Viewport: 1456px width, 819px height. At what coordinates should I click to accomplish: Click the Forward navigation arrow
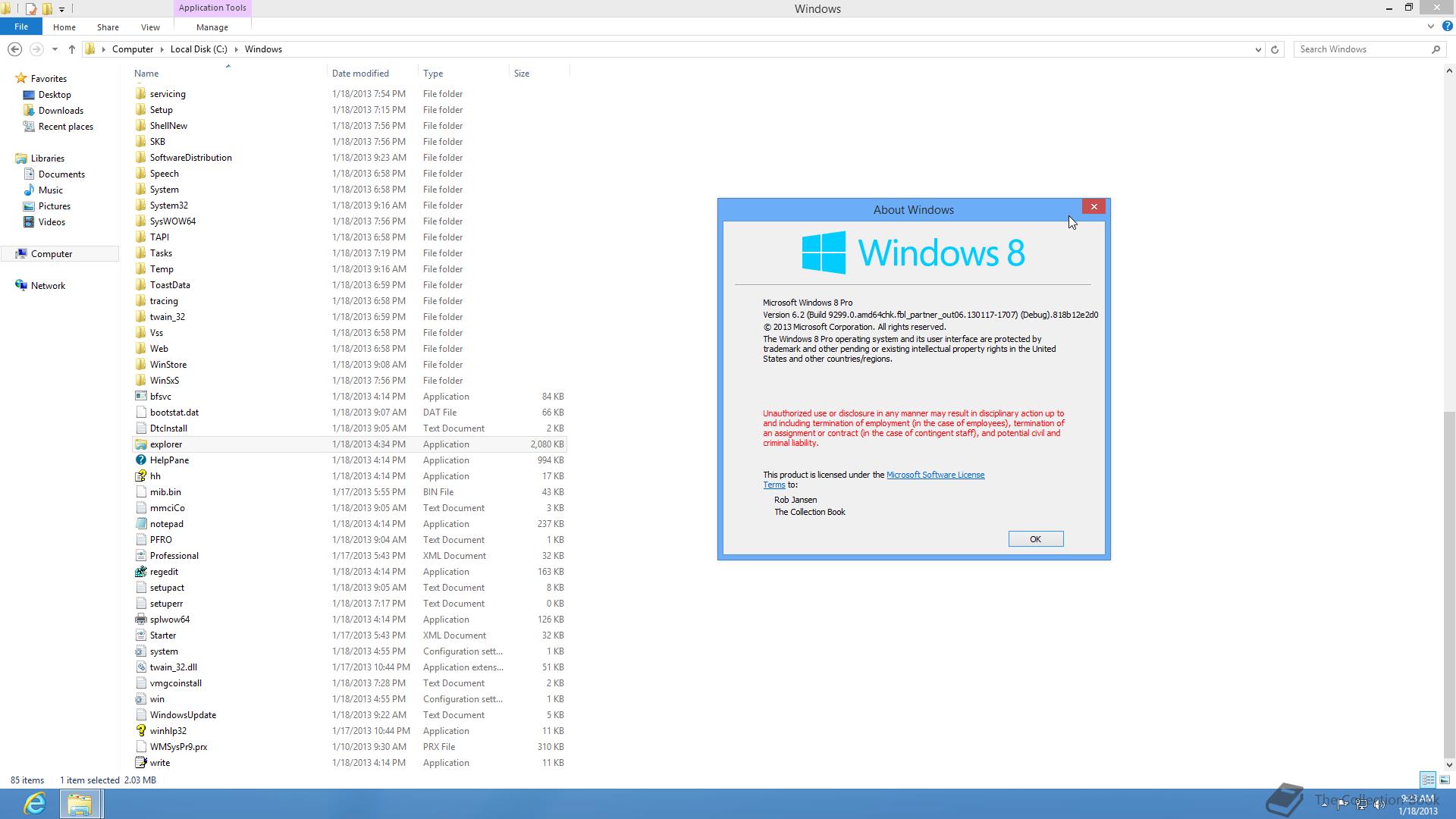[x=36, y=49]
